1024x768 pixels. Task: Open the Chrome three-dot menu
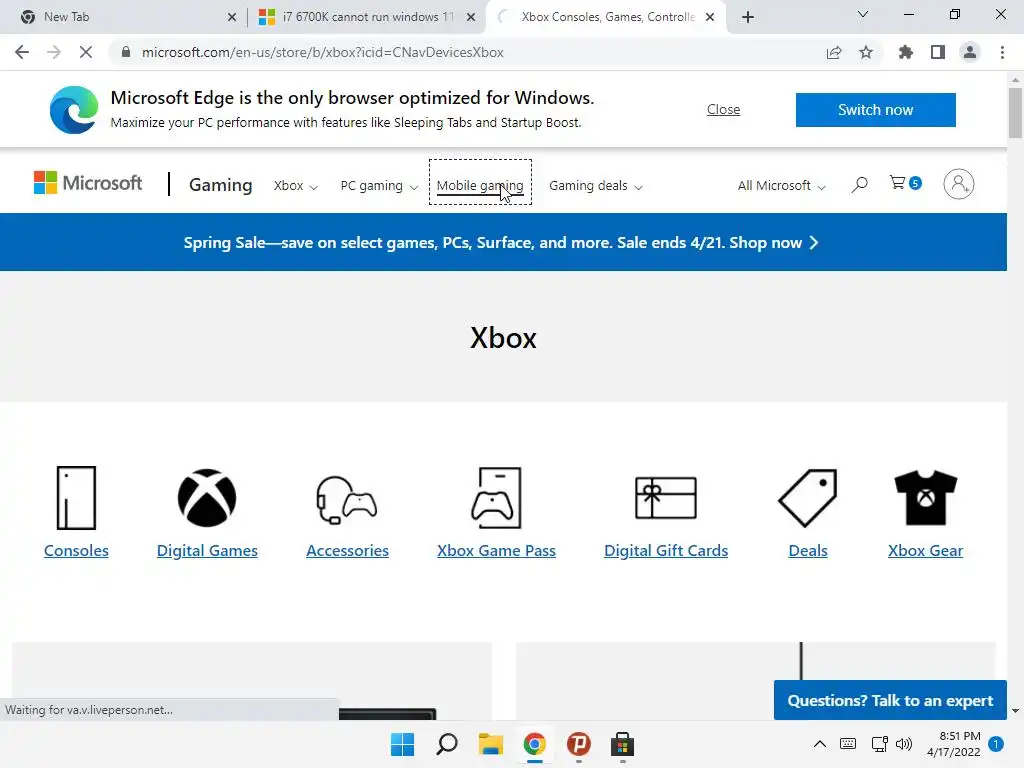(x=1002, y=52)
